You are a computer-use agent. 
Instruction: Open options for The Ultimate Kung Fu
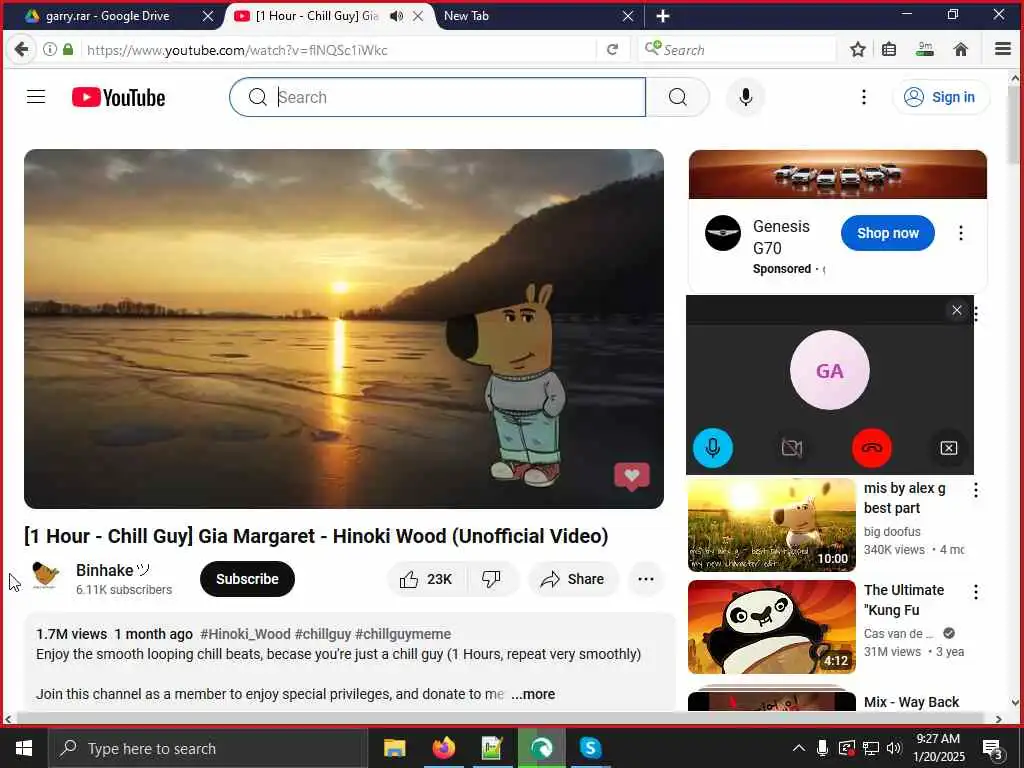(976, 592)
